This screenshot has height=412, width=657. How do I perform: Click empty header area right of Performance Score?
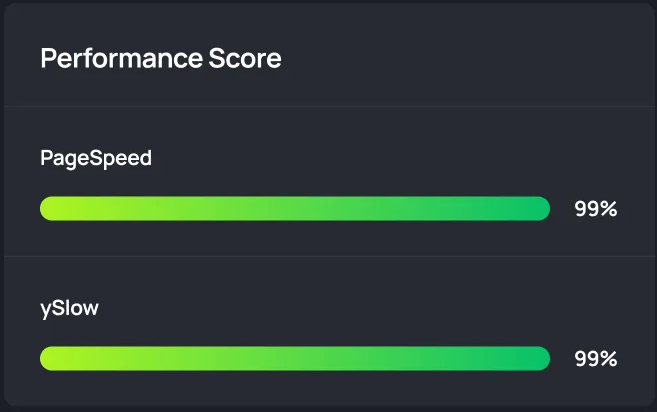point(460,59)
